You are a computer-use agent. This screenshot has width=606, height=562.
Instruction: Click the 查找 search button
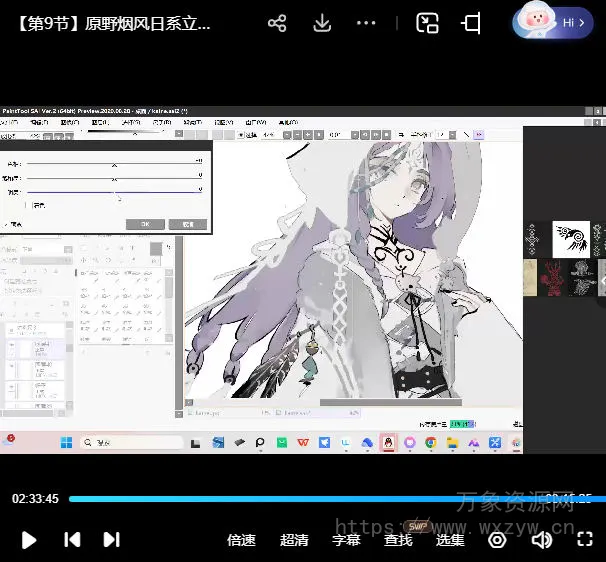pos(398,540)
